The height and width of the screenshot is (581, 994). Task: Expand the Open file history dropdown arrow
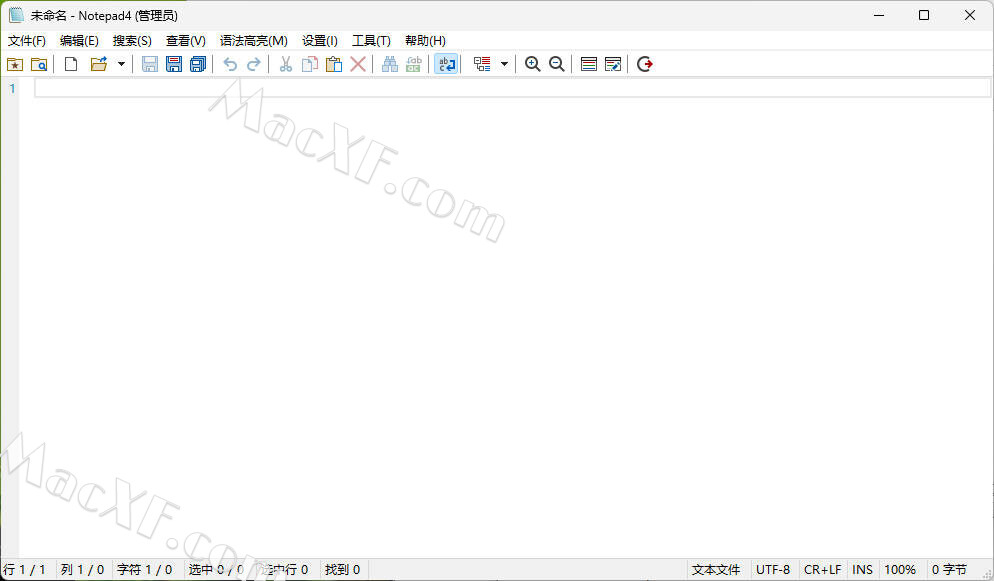121,64
